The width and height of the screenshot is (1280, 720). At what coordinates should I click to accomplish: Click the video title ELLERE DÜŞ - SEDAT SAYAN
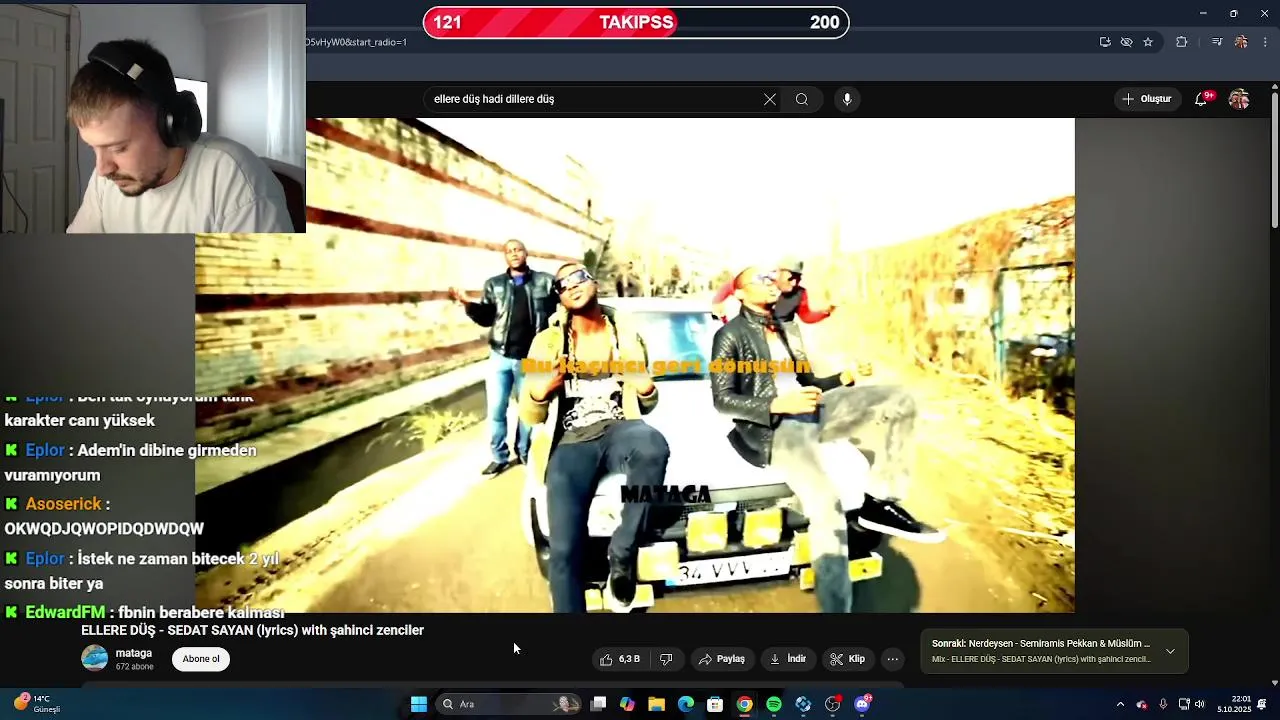252,630
